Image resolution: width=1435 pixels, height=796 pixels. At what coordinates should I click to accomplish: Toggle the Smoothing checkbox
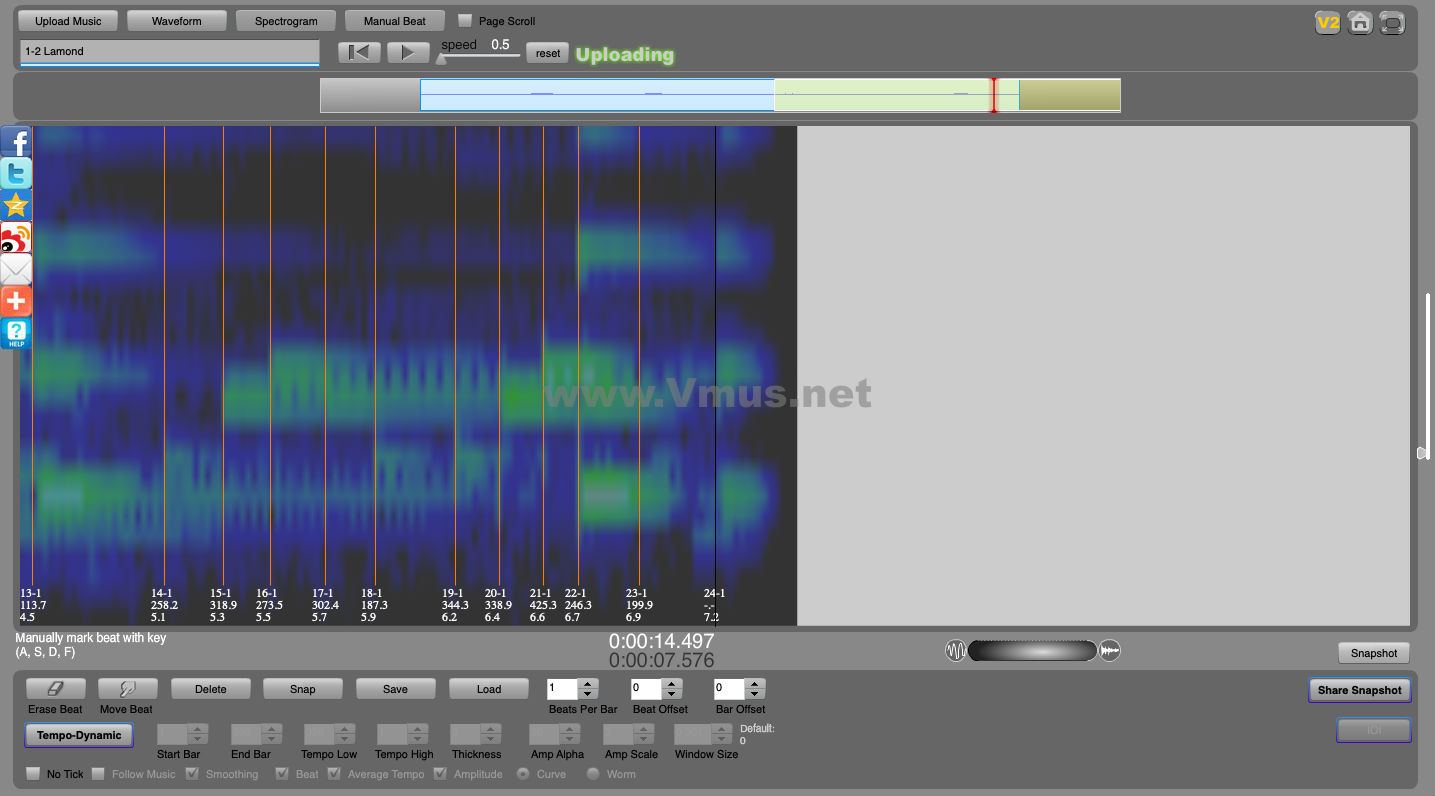click(x=192, y=774)
